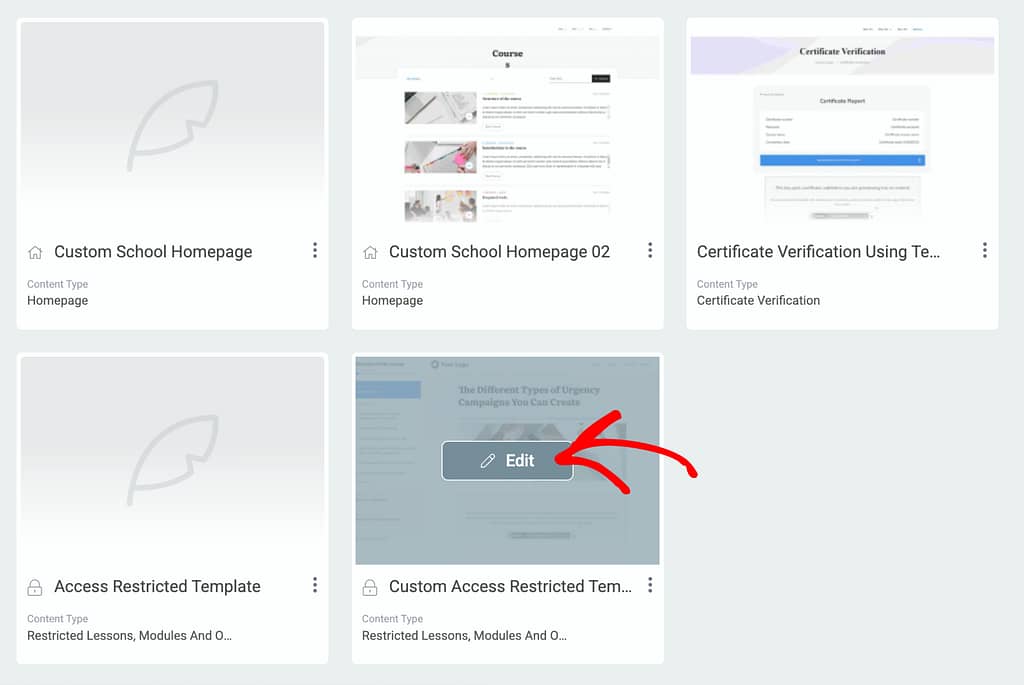Click the 'Certificate Verification' content type value

click(758, 300)
